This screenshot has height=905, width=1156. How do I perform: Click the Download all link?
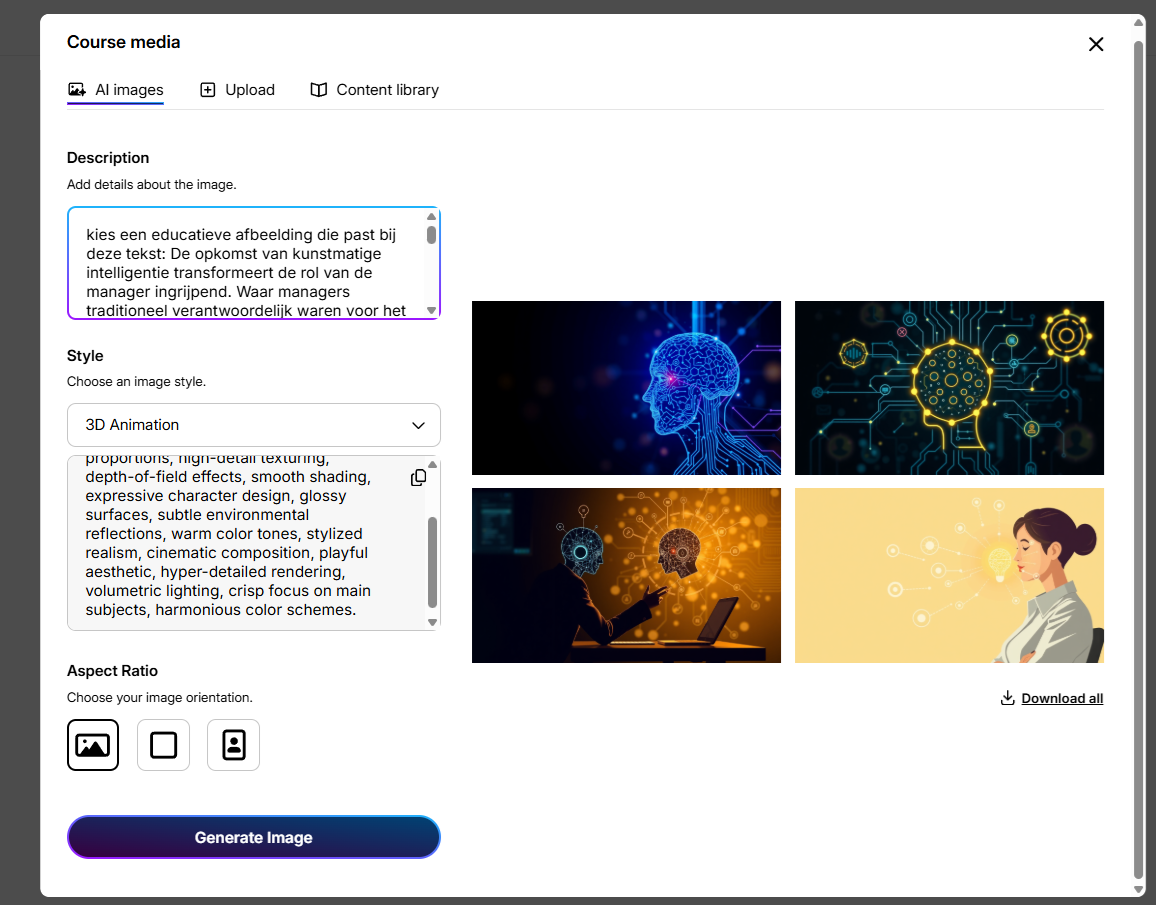(1062, 698)
